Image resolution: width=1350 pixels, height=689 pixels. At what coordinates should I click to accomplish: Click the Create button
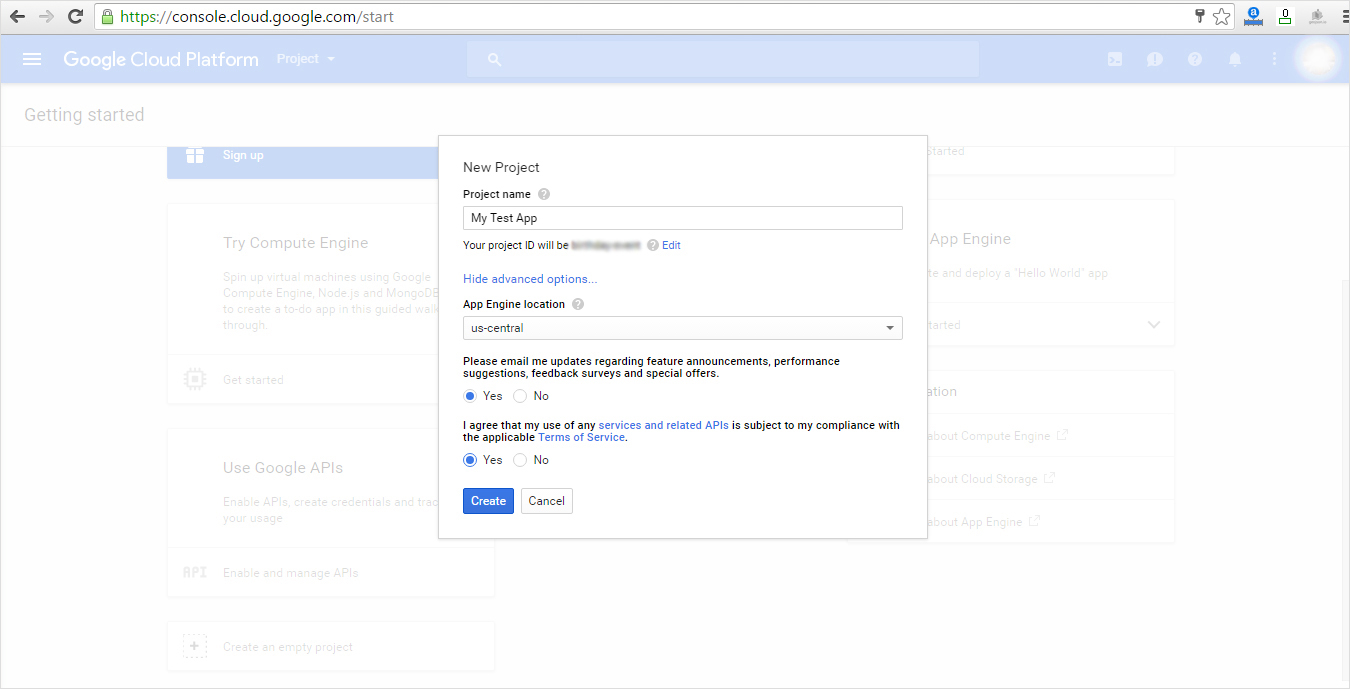(x=488, y=501)
